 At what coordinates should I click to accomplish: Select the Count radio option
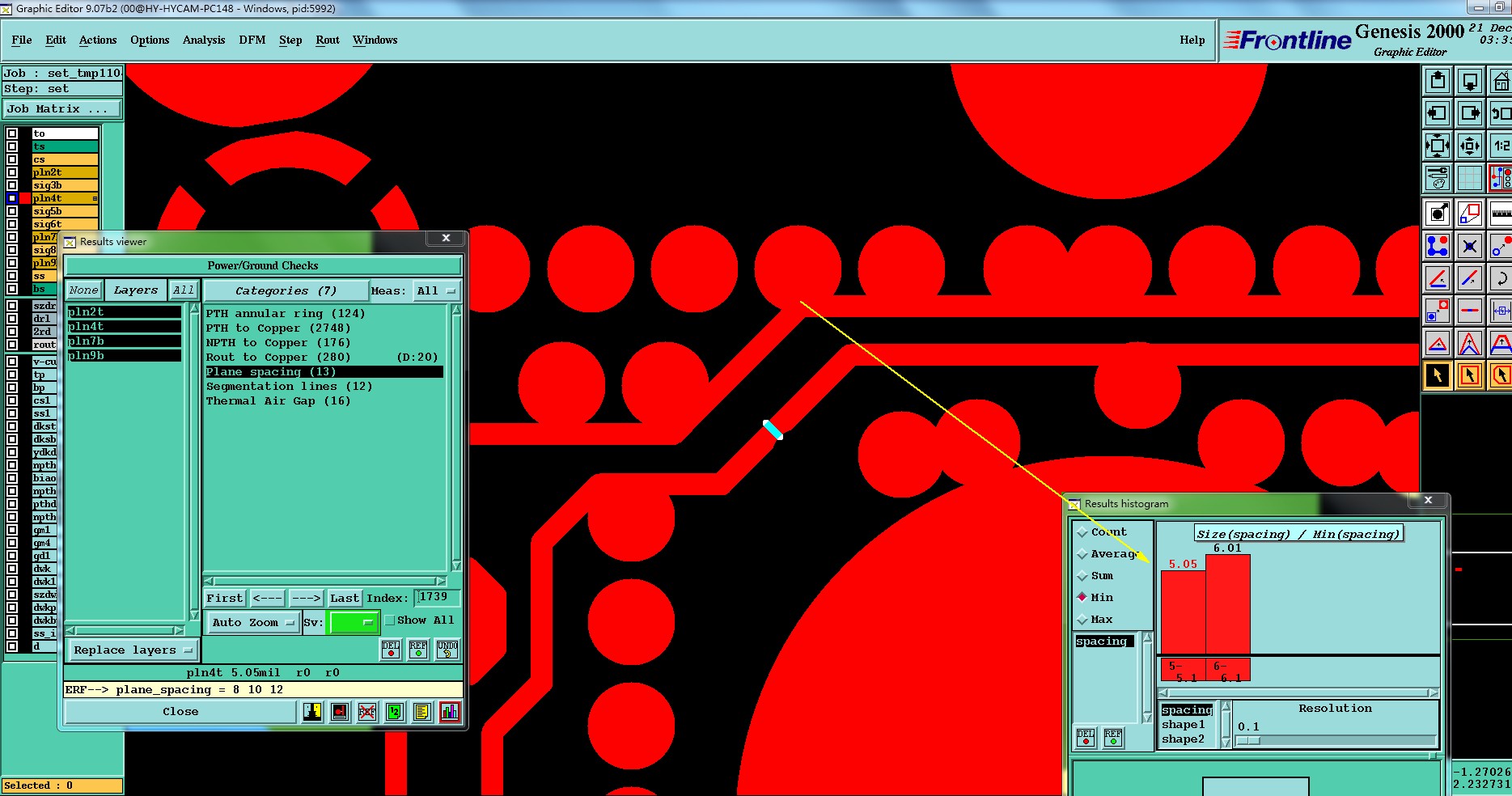click(x=1082, y=531)
